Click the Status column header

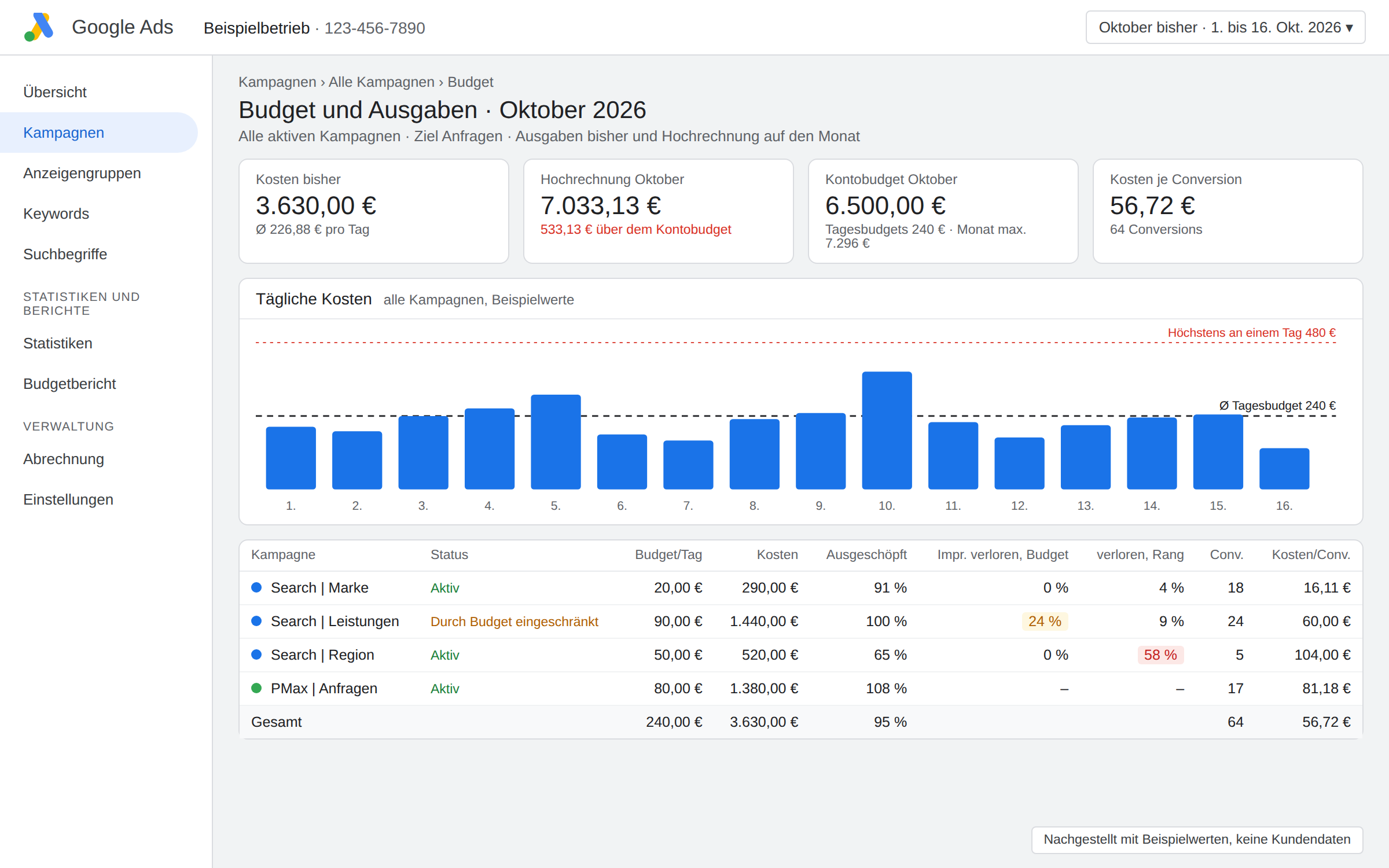pyautogui.click(x=449, y=554)
